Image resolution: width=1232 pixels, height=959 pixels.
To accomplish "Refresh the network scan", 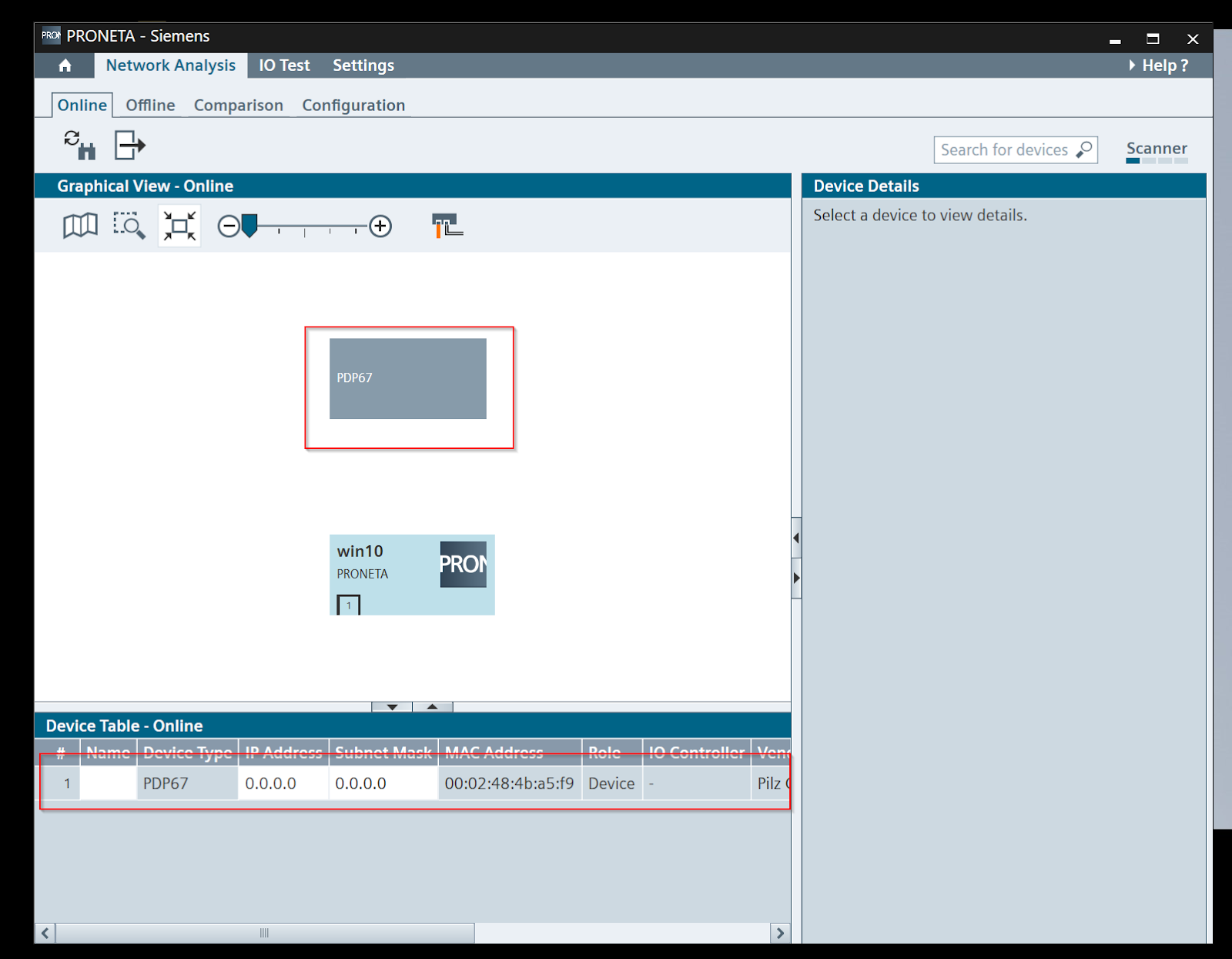I will [x=80, y=145].
